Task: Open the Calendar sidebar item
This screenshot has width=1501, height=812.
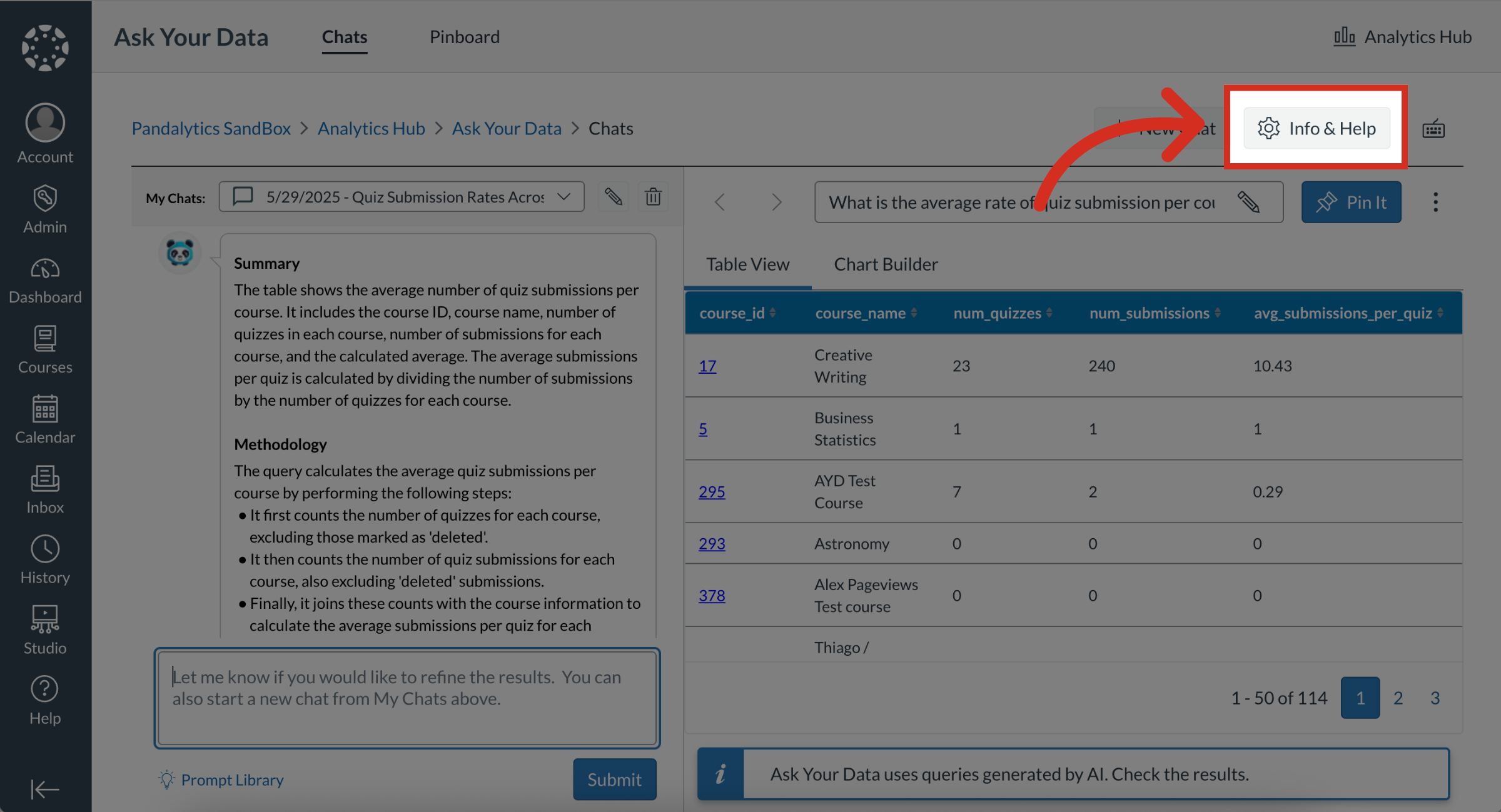Action: click(45, 420)
